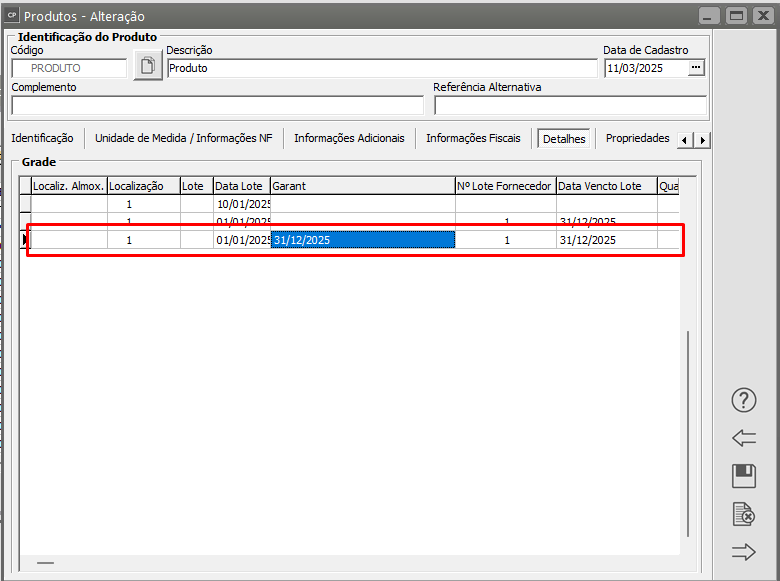Viewport: 780px width, 581px height.
Task: Click the document icon next to Código
Action: (147, 67)
